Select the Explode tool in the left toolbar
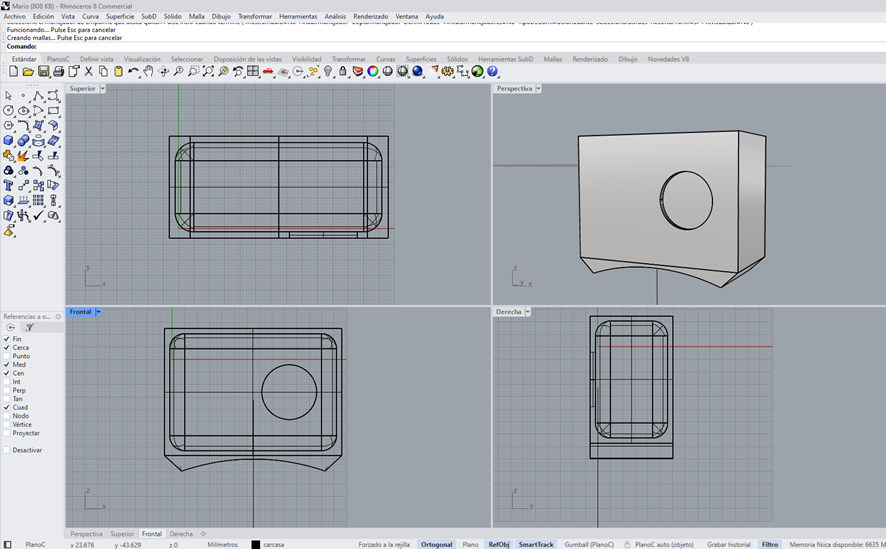The width and height of the screenshot is (886, 549). (23, 156)
